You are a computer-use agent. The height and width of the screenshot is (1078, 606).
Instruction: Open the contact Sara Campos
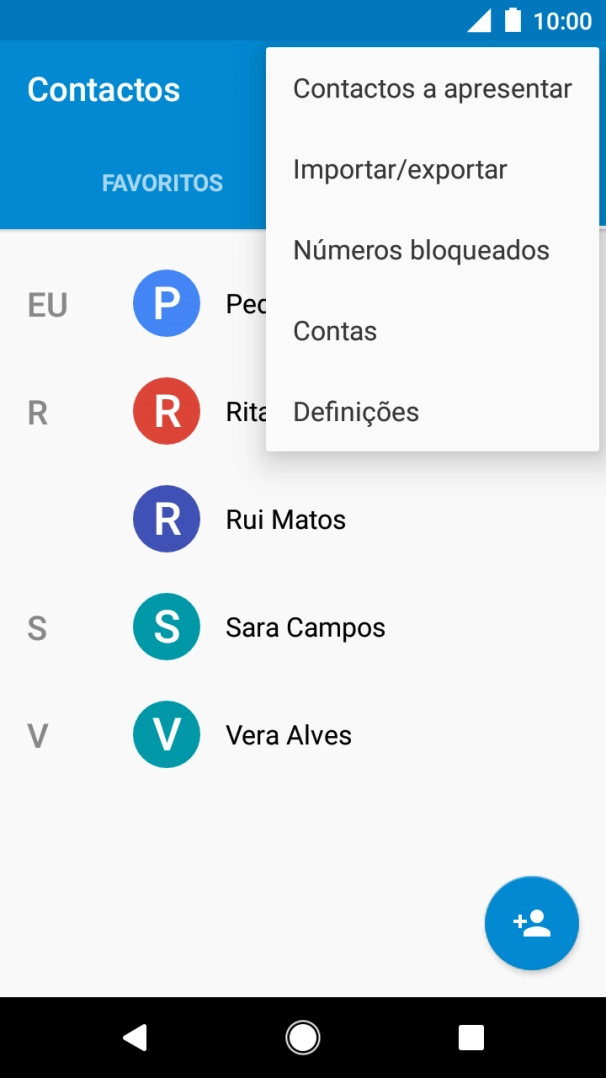click(x=303, y=627)
